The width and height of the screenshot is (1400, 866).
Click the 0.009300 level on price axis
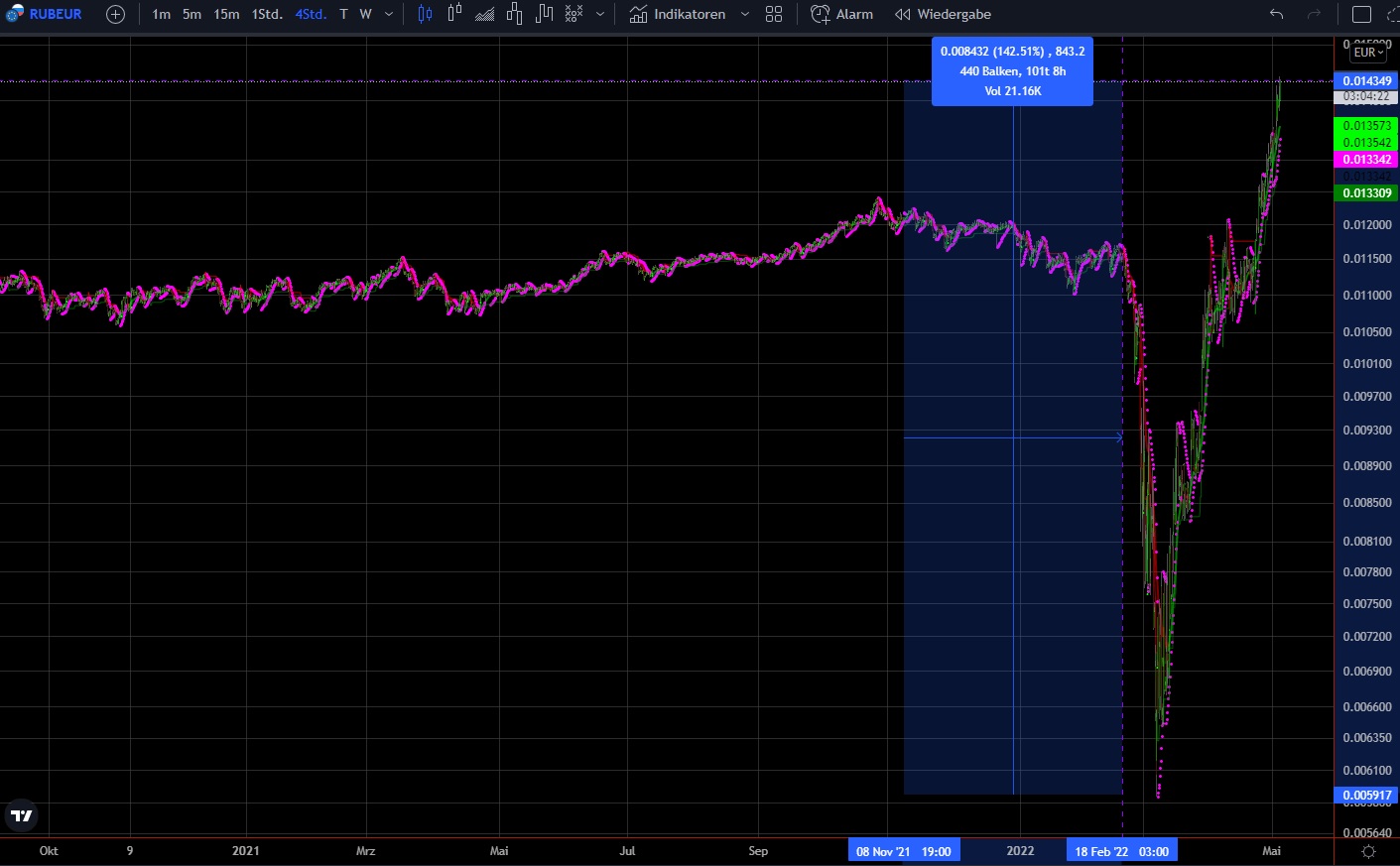click(1367, 431)
